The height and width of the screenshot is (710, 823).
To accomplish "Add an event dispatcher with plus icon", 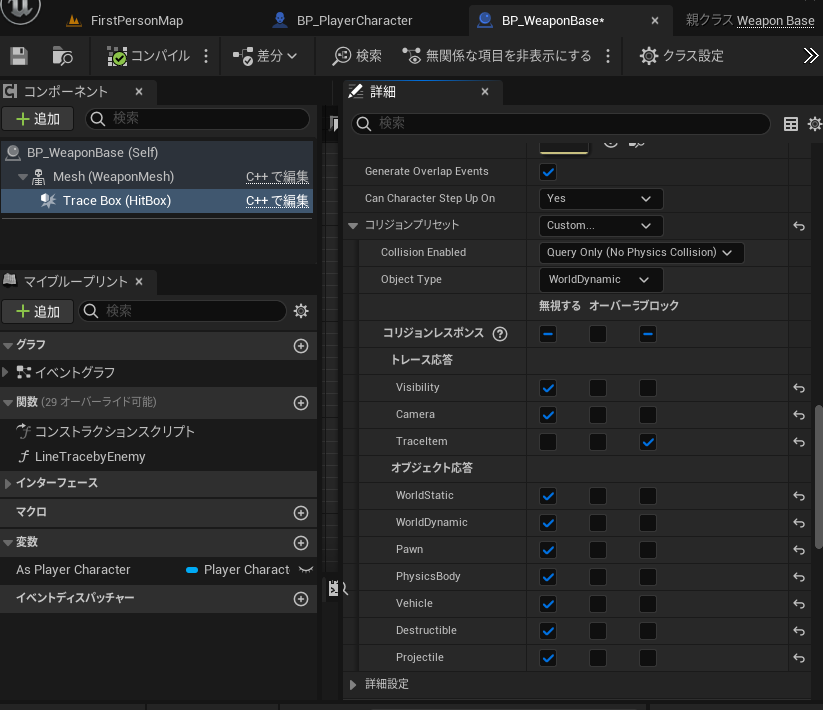I will 301,599.
